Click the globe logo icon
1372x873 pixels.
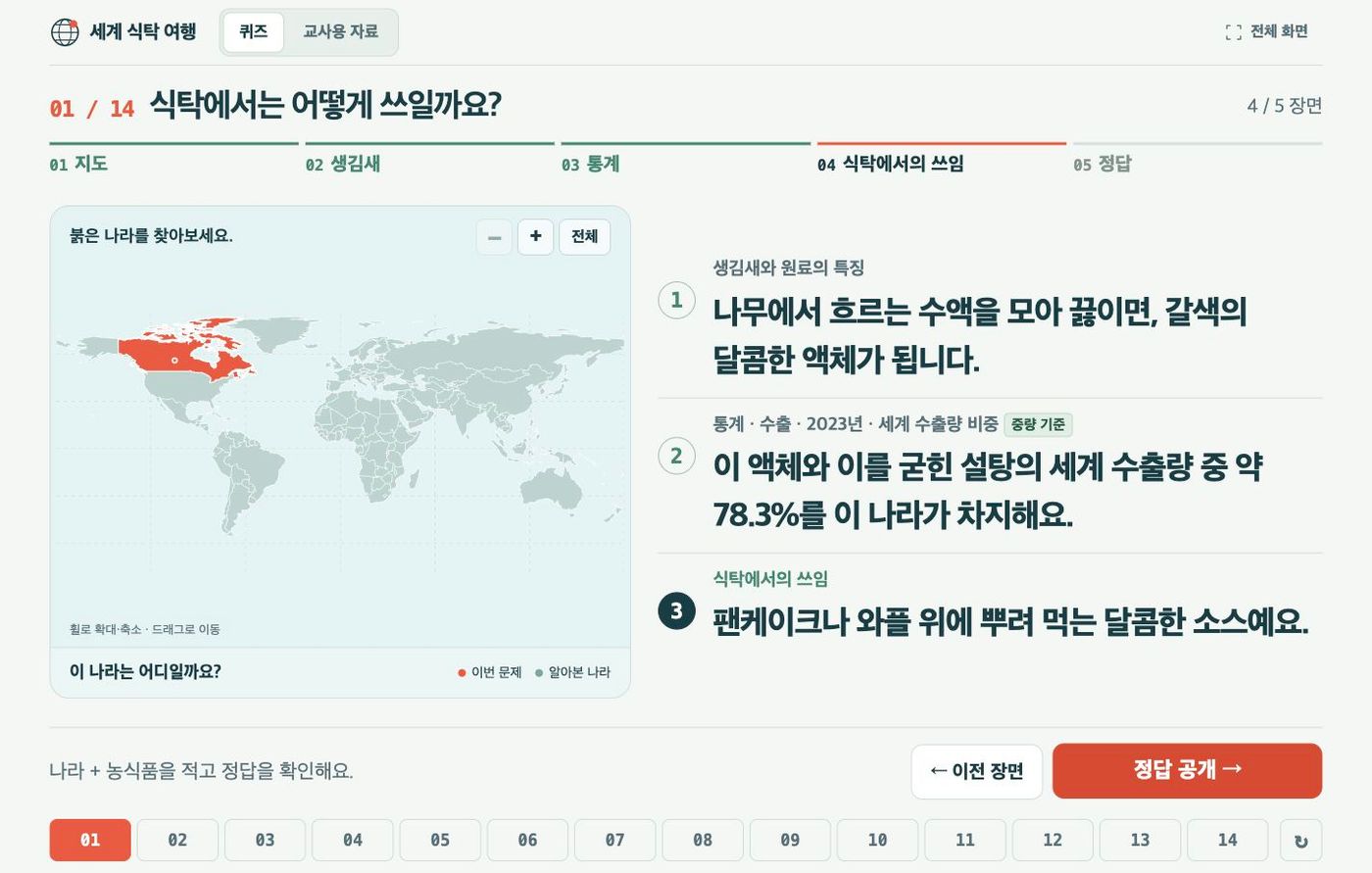[65, 31]
